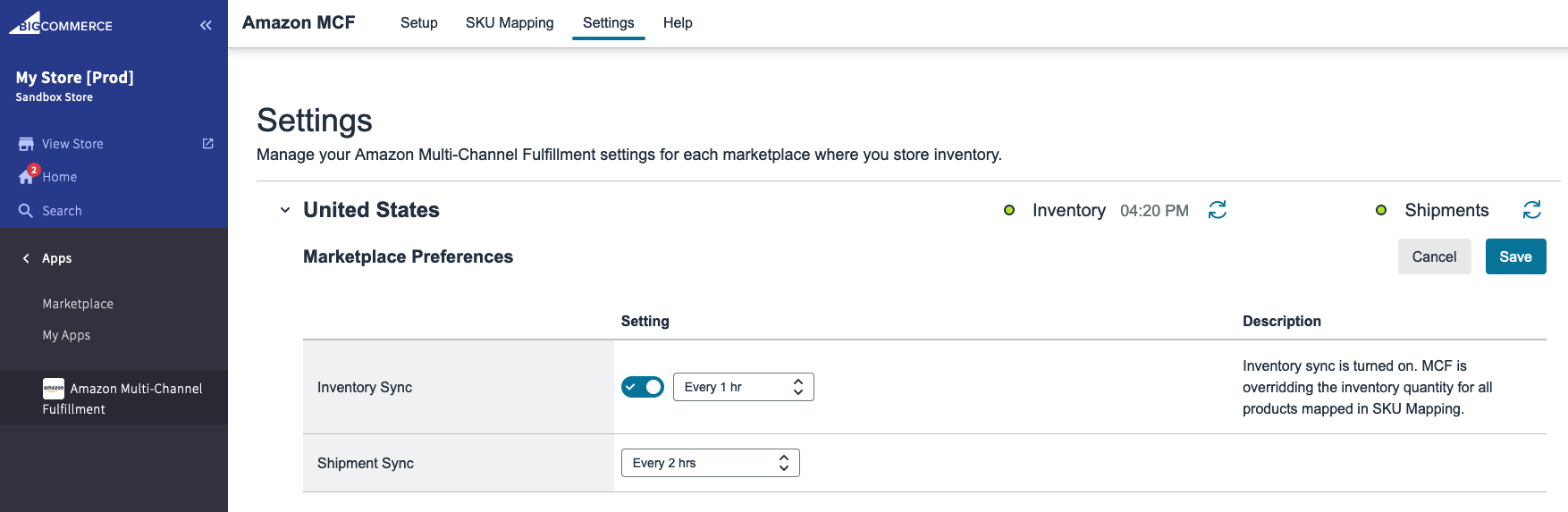The image size is (1568, 512).
Task: Open the Inventory Sync frequency dropdown
Action: click(743, 387)
